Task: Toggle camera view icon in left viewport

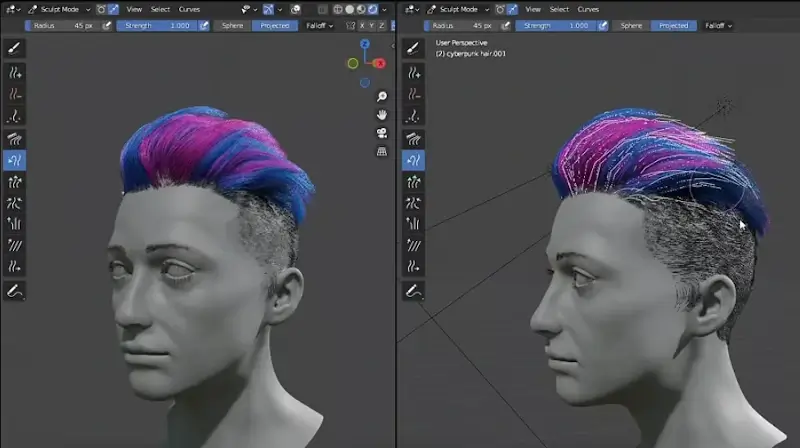Action: tap(382, 133)
